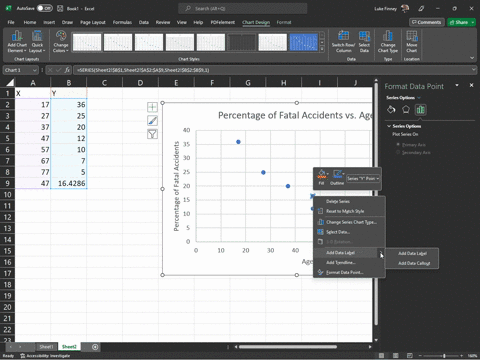The height and width of the screenshot is (360, 480).
Task: Click the zoom slider in status bar
Action: 444,356
